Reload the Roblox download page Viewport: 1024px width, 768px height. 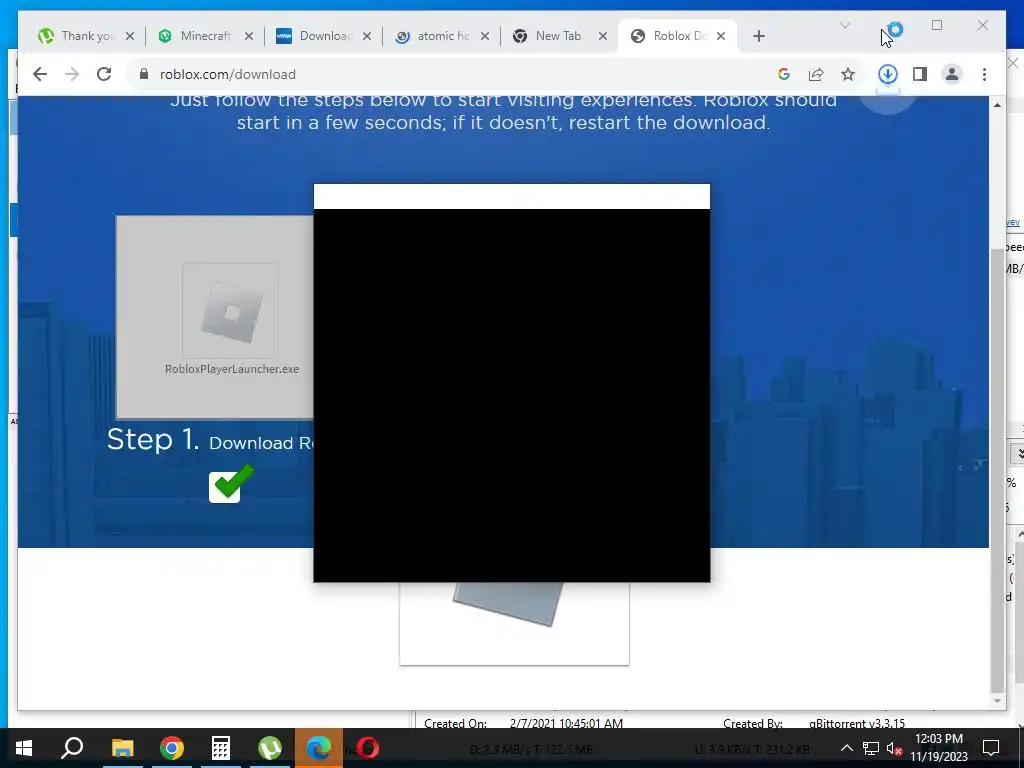[104, 74]
